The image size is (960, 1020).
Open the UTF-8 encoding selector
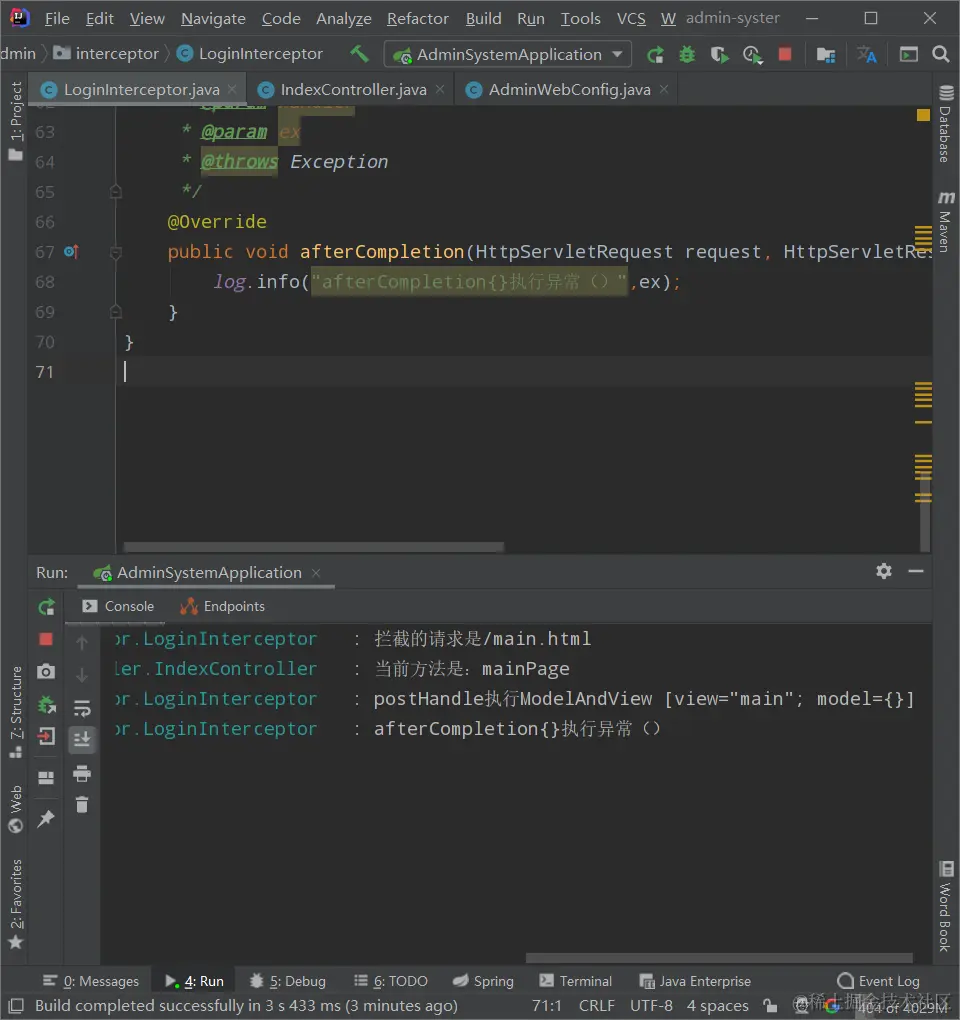point(651,1006)
